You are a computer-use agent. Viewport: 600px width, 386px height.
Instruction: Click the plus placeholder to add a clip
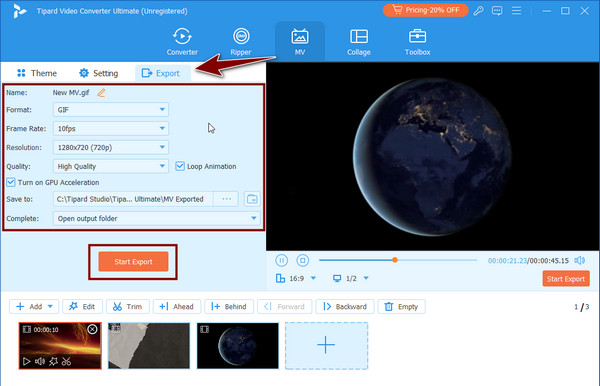pos(326,345)
